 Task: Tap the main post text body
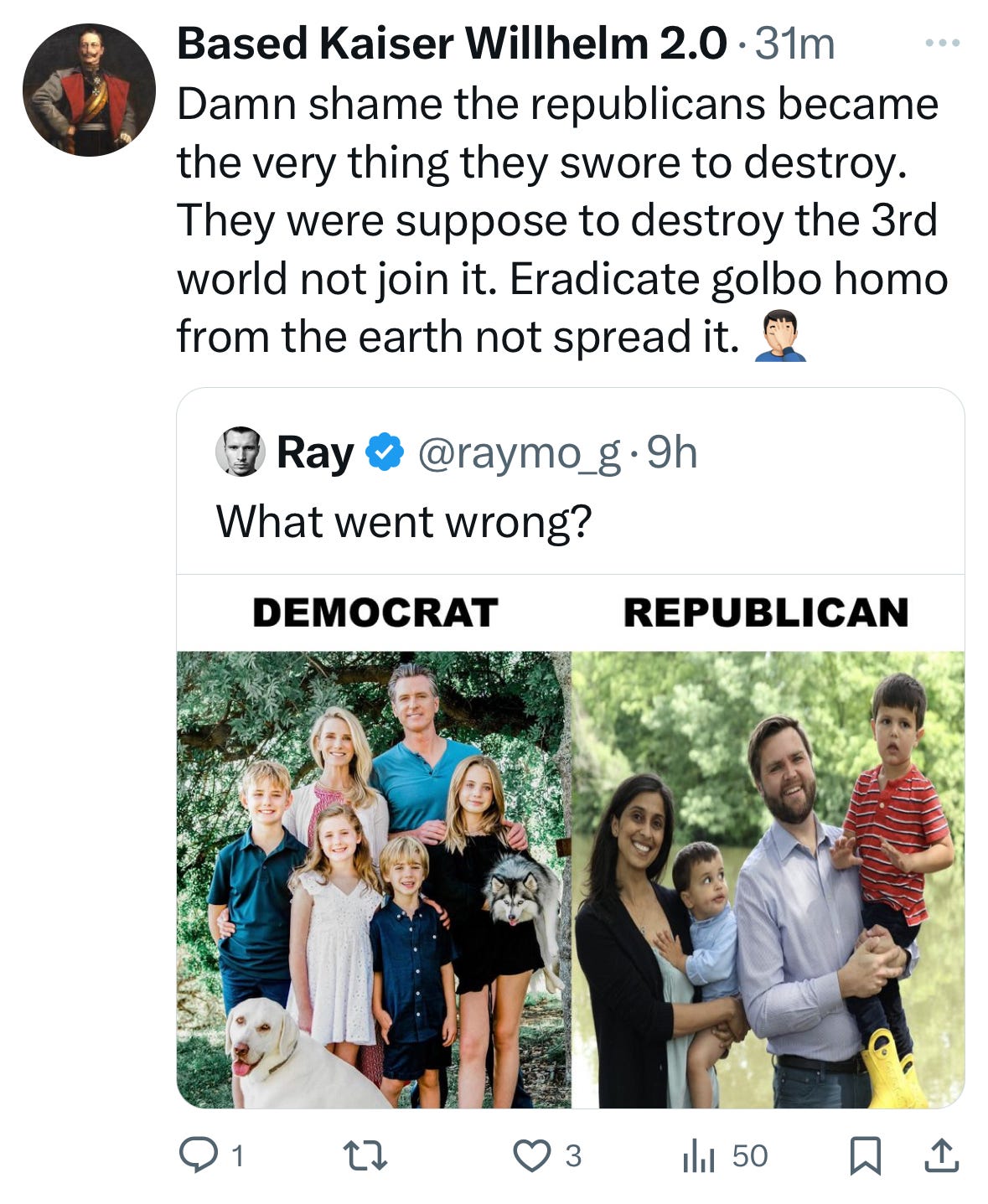coord(562,221)
